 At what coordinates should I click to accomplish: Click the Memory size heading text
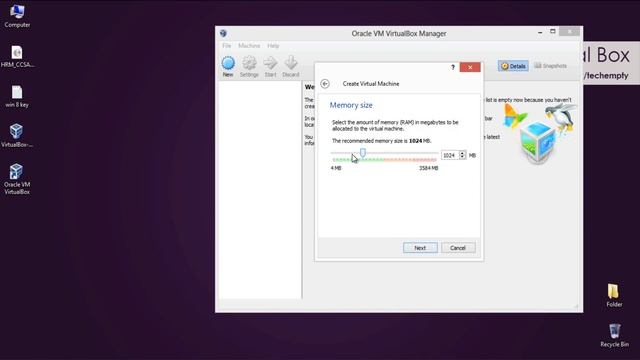[351, 105]
